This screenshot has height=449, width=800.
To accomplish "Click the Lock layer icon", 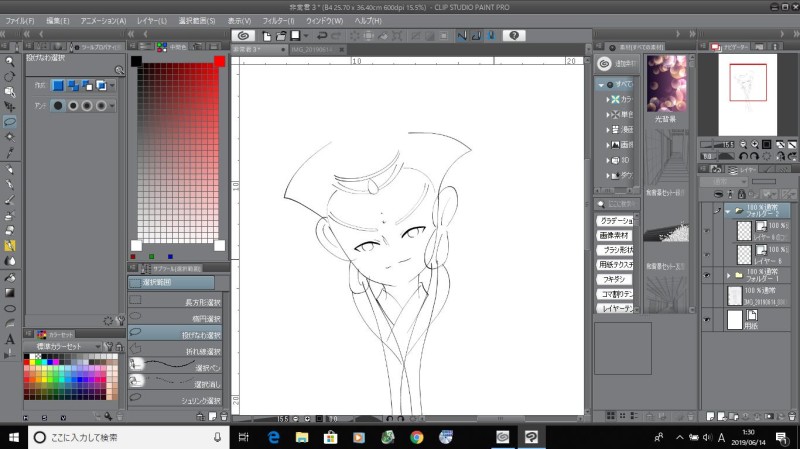I will [741, 194].
